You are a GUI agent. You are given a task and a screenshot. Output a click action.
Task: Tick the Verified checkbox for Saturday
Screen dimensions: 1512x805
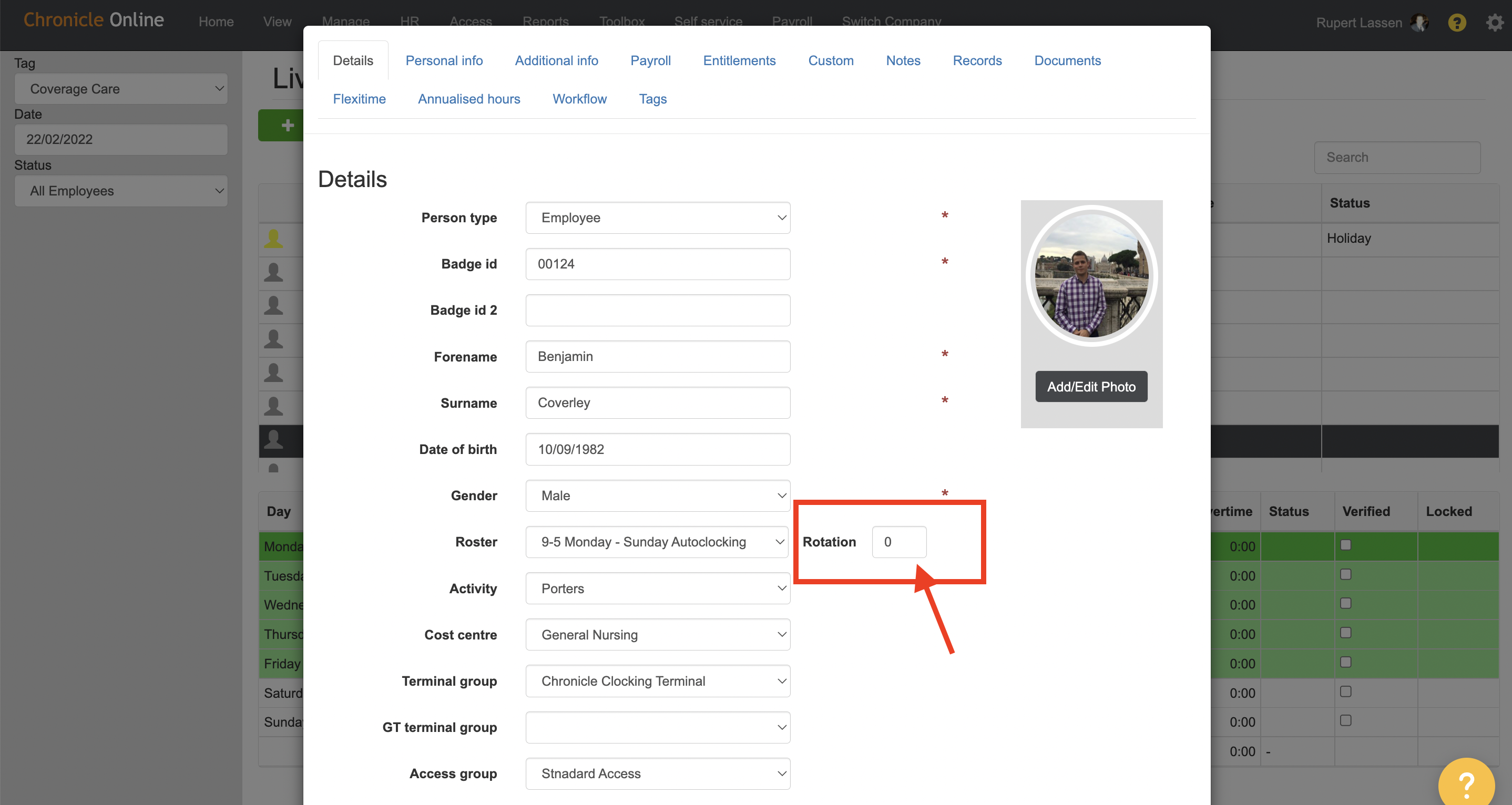point(1345,692)
